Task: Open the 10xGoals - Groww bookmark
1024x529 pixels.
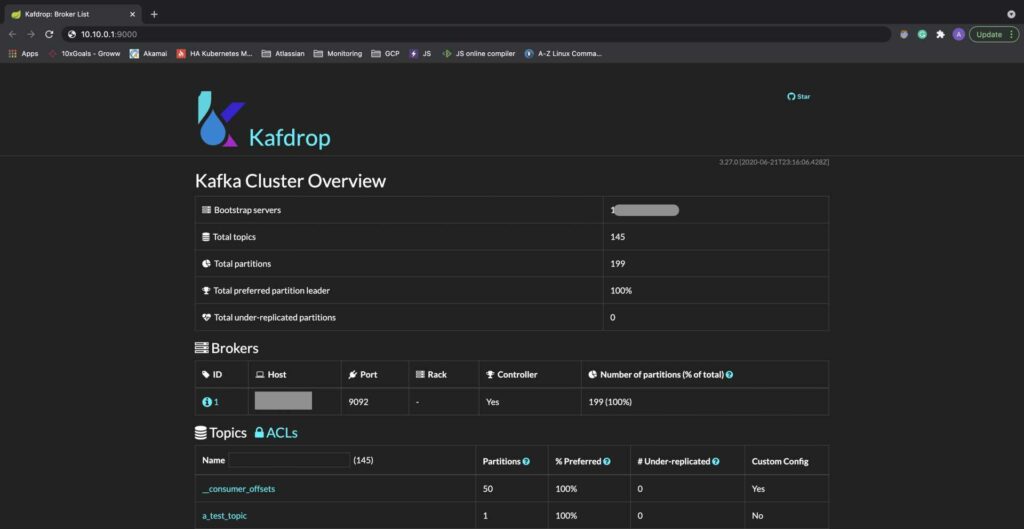Action: pyautogui.click(x=85, y=54)
